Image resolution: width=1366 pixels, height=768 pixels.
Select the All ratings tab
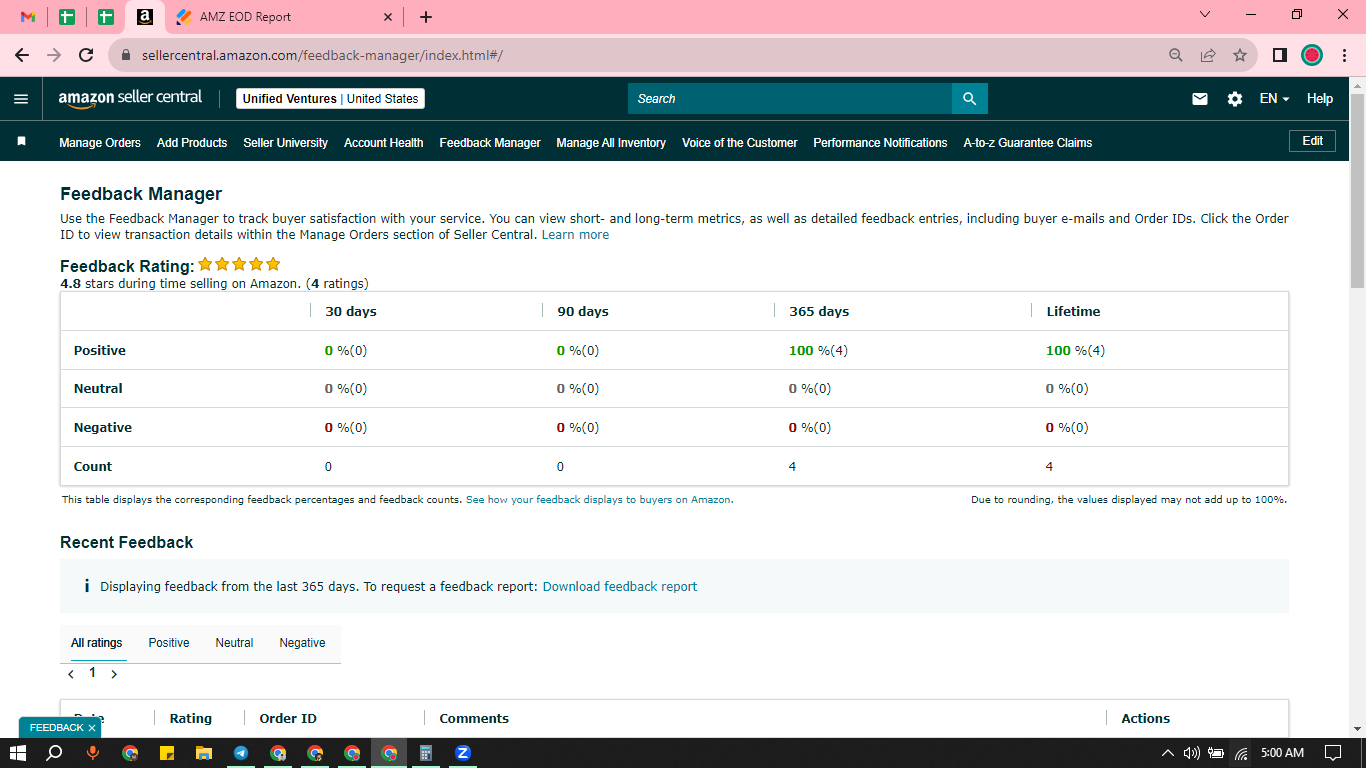pyautogui.click(x=97, y=643)
